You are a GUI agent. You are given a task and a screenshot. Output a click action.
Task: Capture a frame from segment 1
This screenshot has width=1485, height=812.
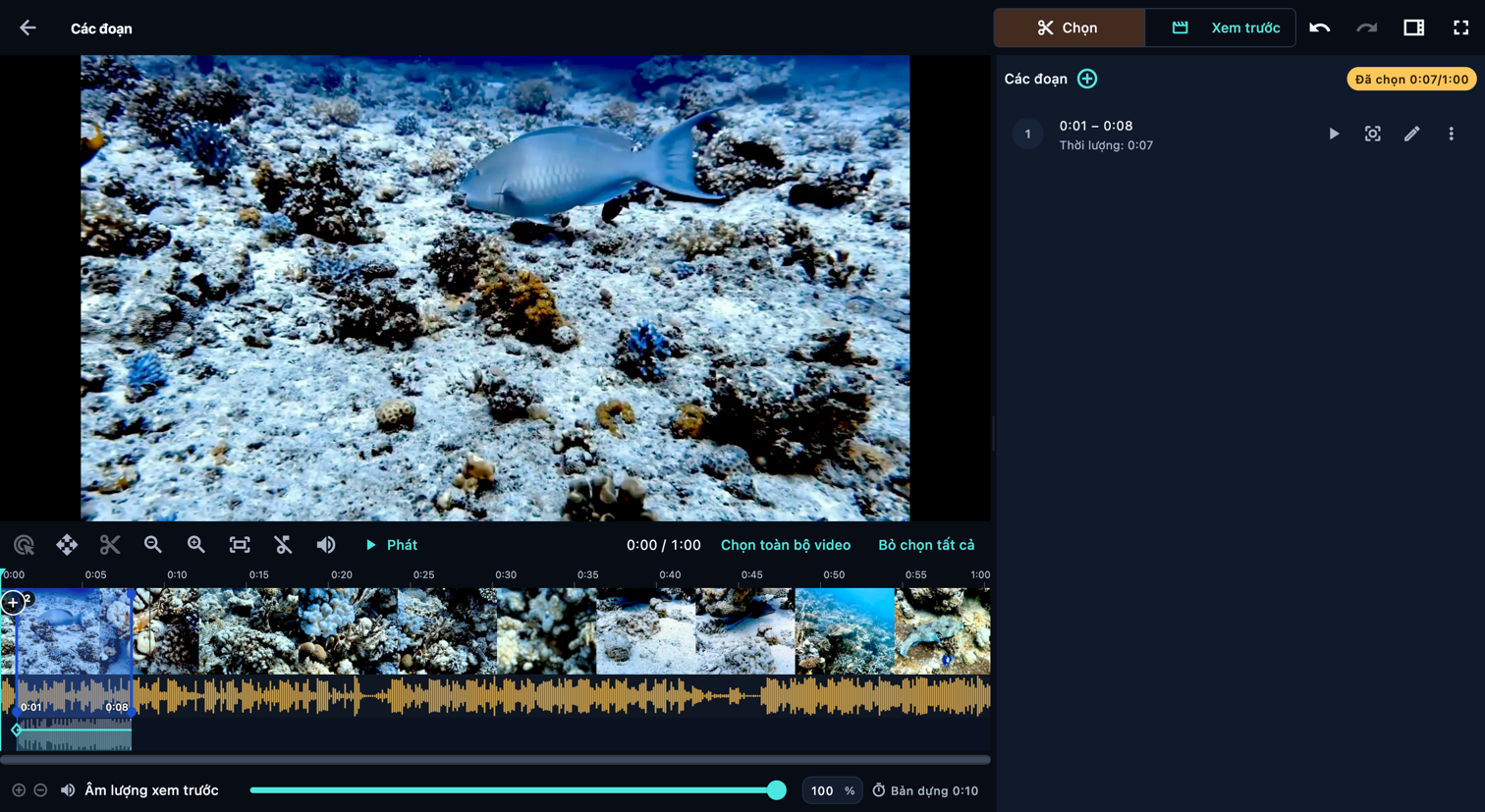(x=1372, y=134)
